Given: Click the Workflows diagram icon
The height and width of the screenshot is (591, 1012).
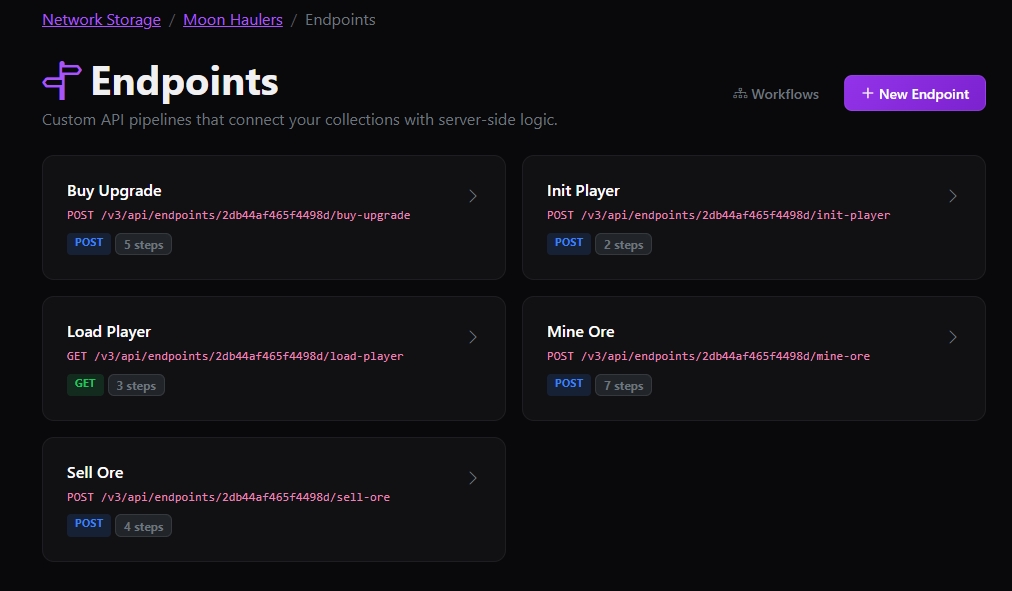Looking at the screenshot, I should pos(740,94).
